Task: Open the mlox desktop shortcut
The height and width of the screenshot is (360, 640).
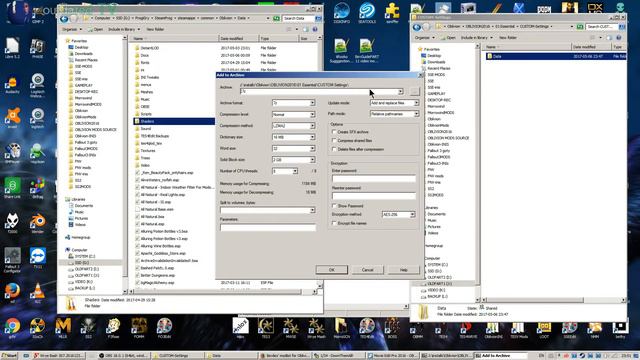Action: click(240, 328)
